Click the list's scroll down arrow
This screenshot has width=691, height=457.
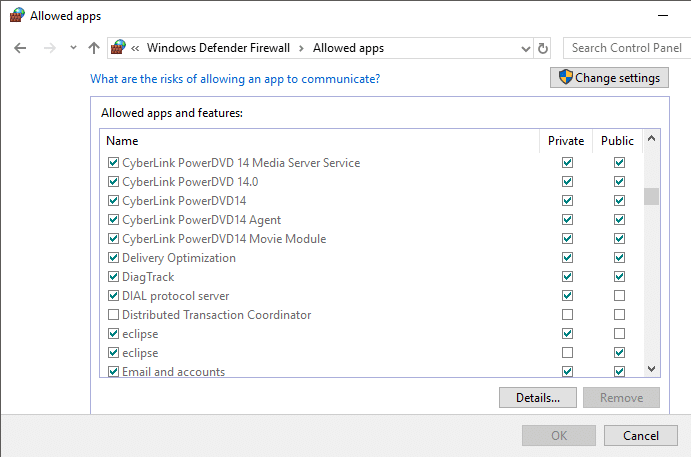651,368
